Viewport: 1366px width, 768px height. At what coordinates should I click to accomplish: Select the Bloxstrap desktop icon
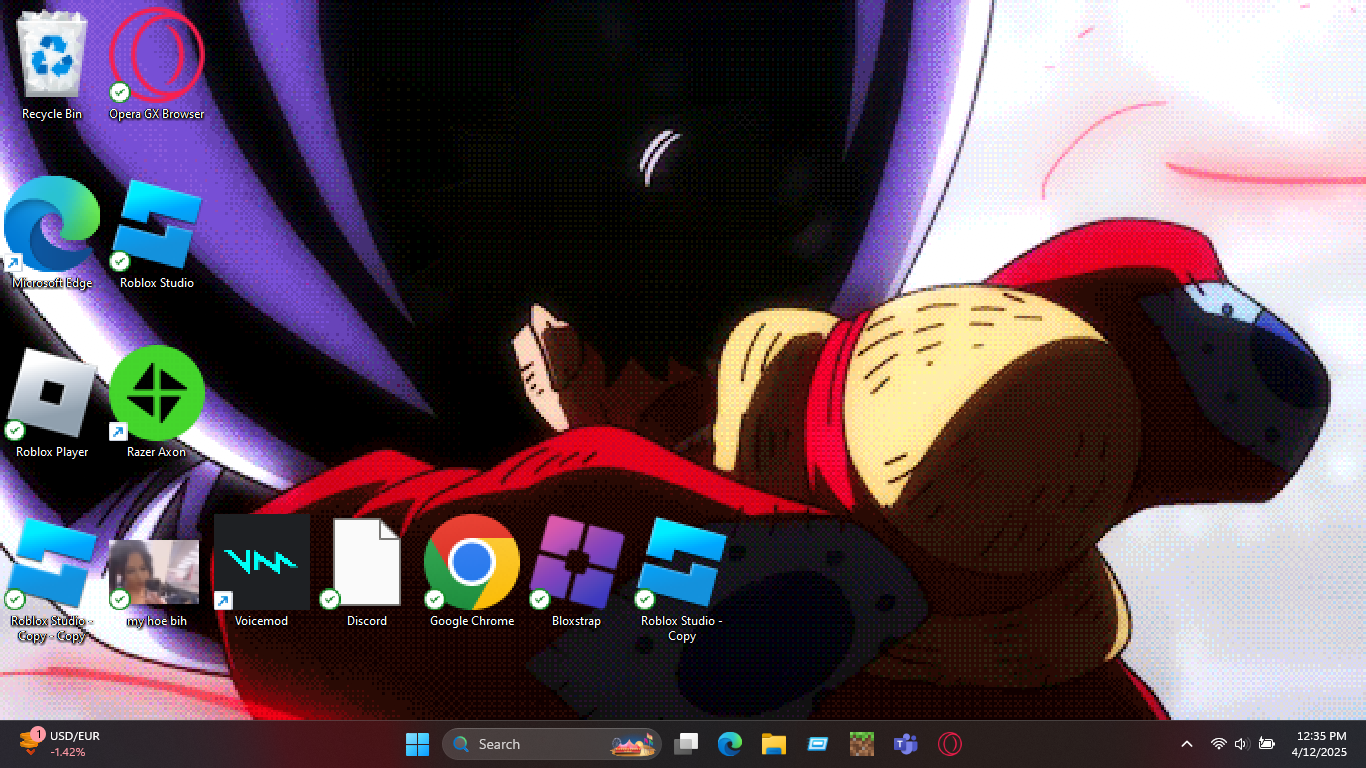pyautogui.click(x=577, y=572)
